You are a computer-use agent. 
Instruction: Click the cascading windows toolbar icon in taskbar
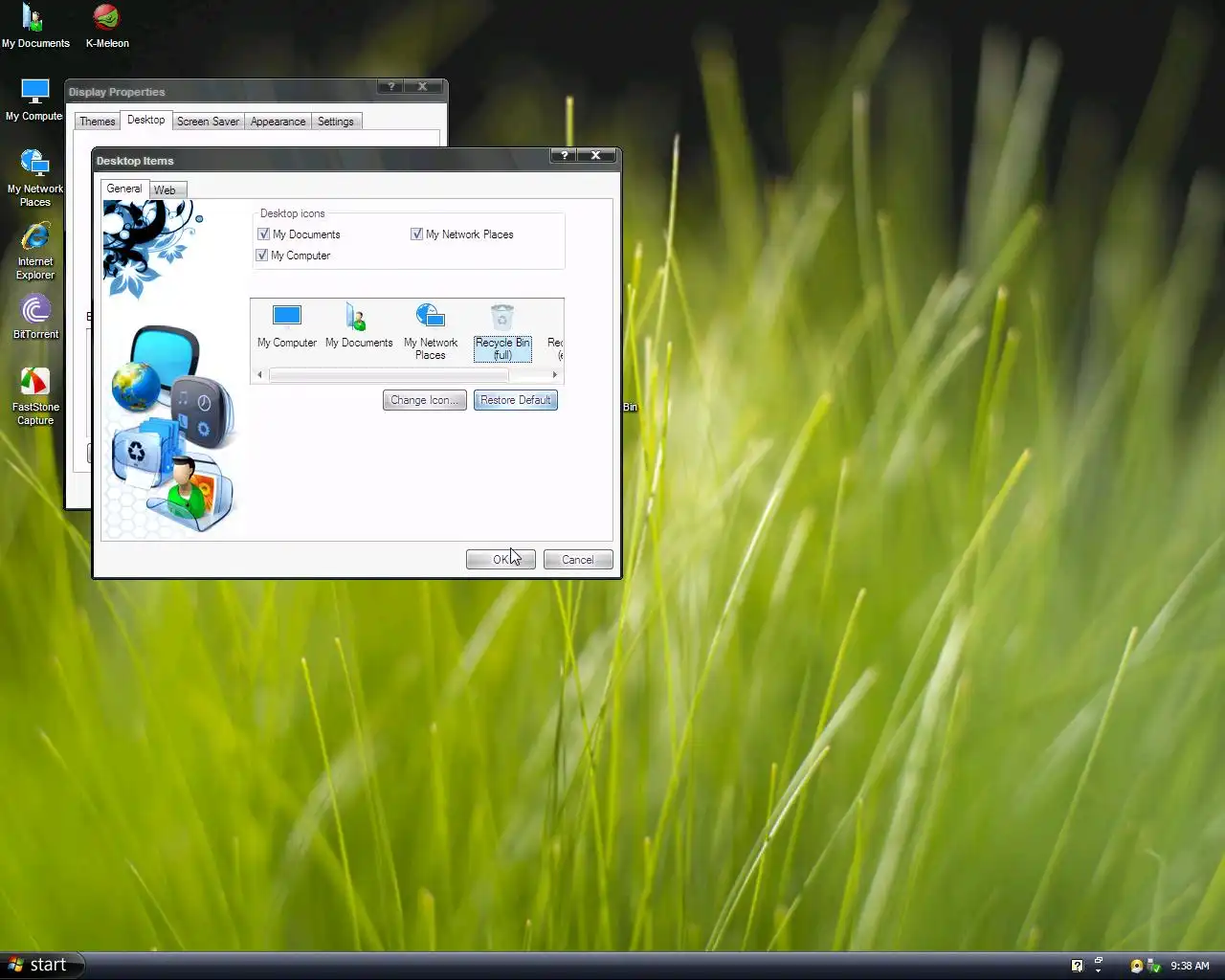click(1099, 960)
